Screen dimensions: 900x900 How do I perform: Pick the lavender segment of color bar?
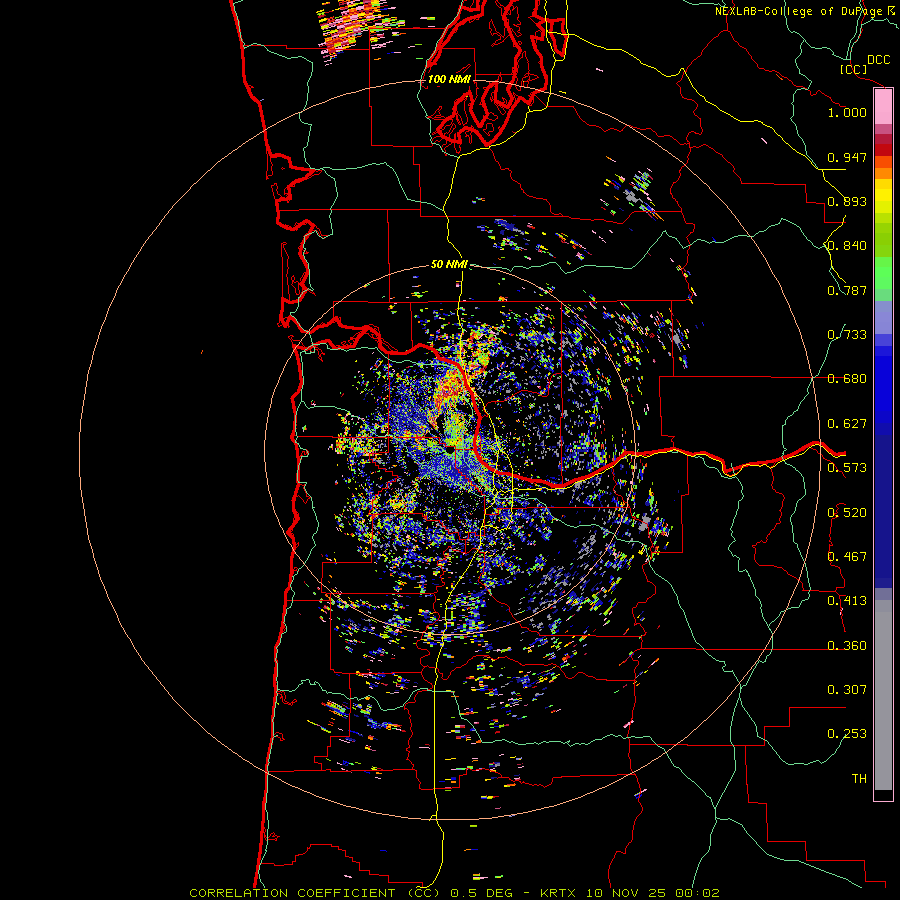pos(883,318)
